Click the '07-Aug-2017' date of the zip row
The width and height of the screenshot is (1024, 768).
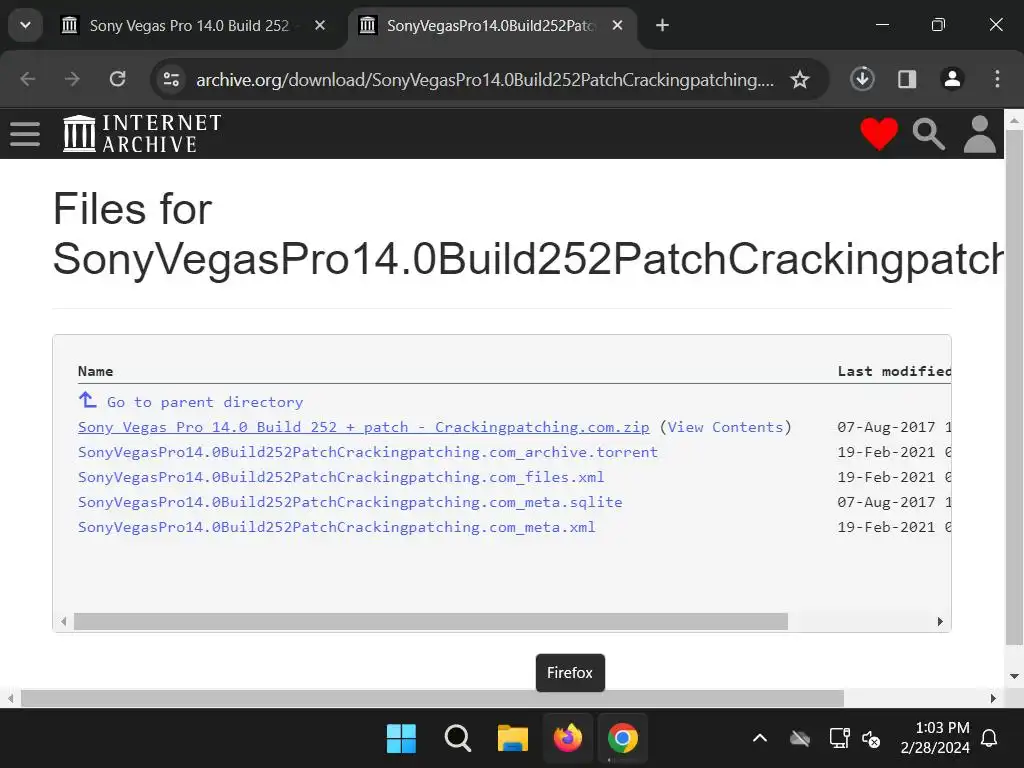pyautogui.click(x=886, y=427)
